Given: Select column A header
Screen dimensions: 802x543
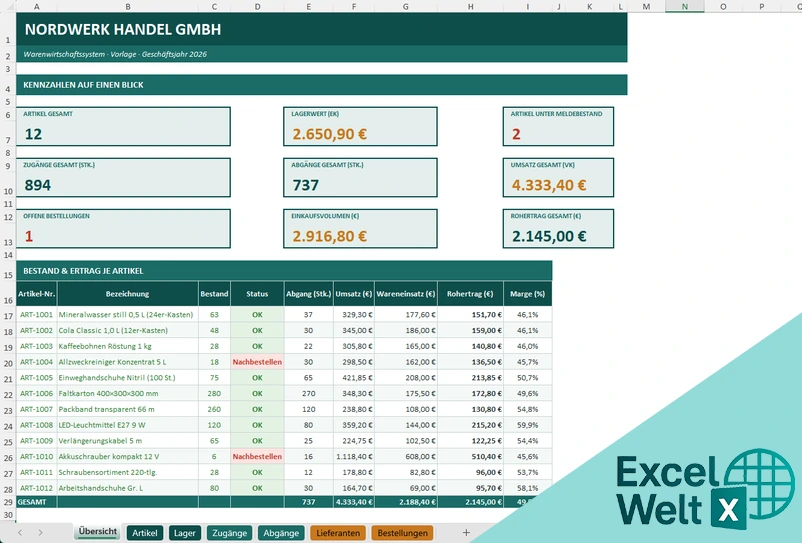Looking at the screenshot, I should 36,6.
